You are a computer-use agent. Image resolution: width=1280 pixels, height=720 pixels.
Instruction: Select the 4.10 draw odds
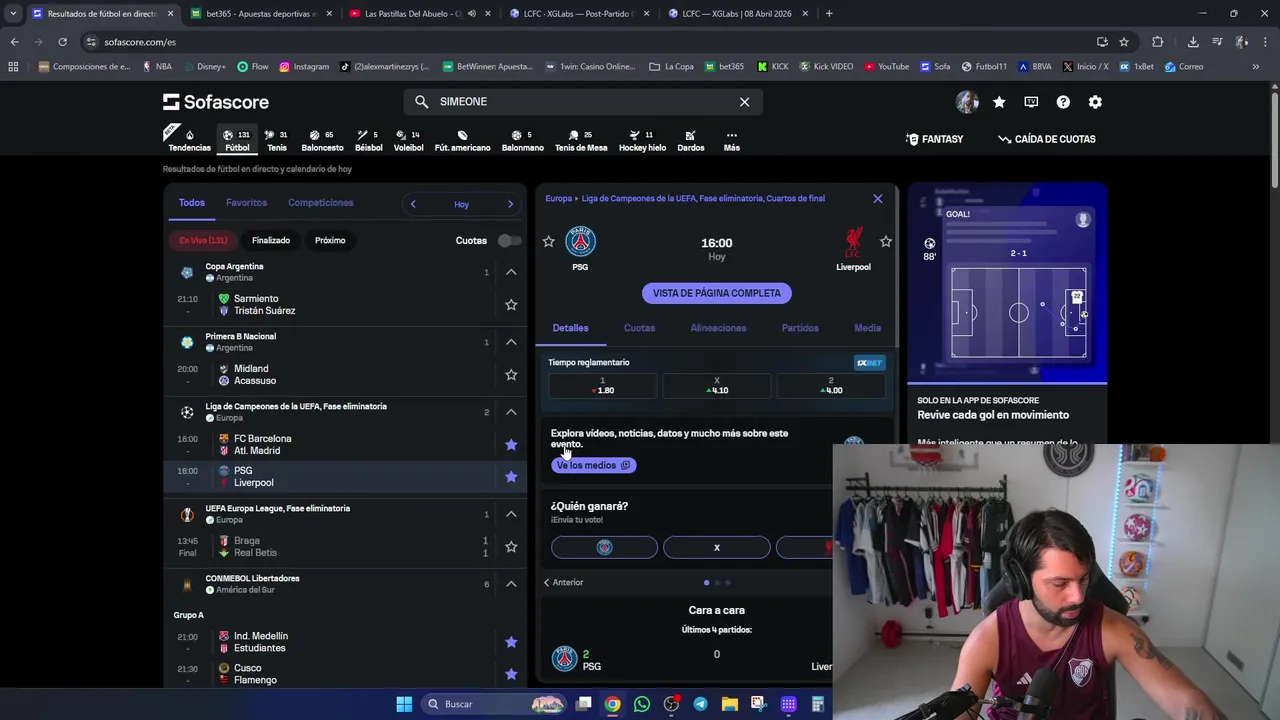point(717,385)
